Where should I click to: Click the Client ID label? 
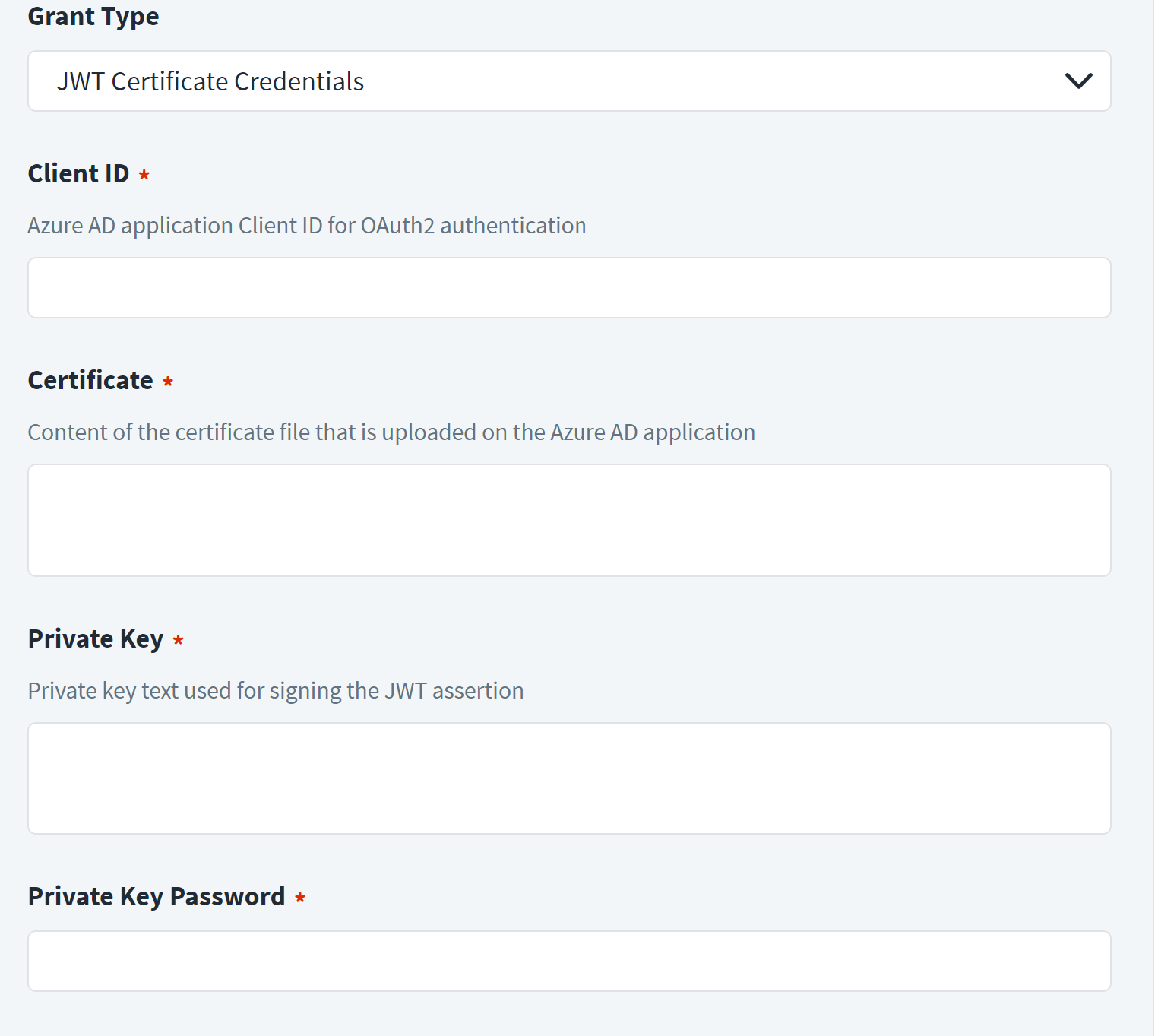[x=79, y=173]
